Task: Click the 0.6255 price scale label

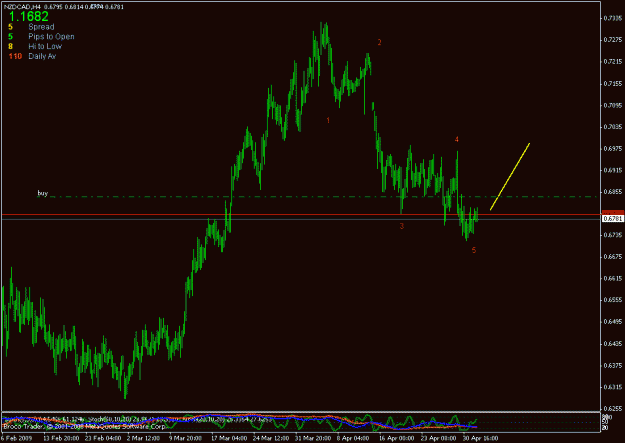Action: point(613,409)
